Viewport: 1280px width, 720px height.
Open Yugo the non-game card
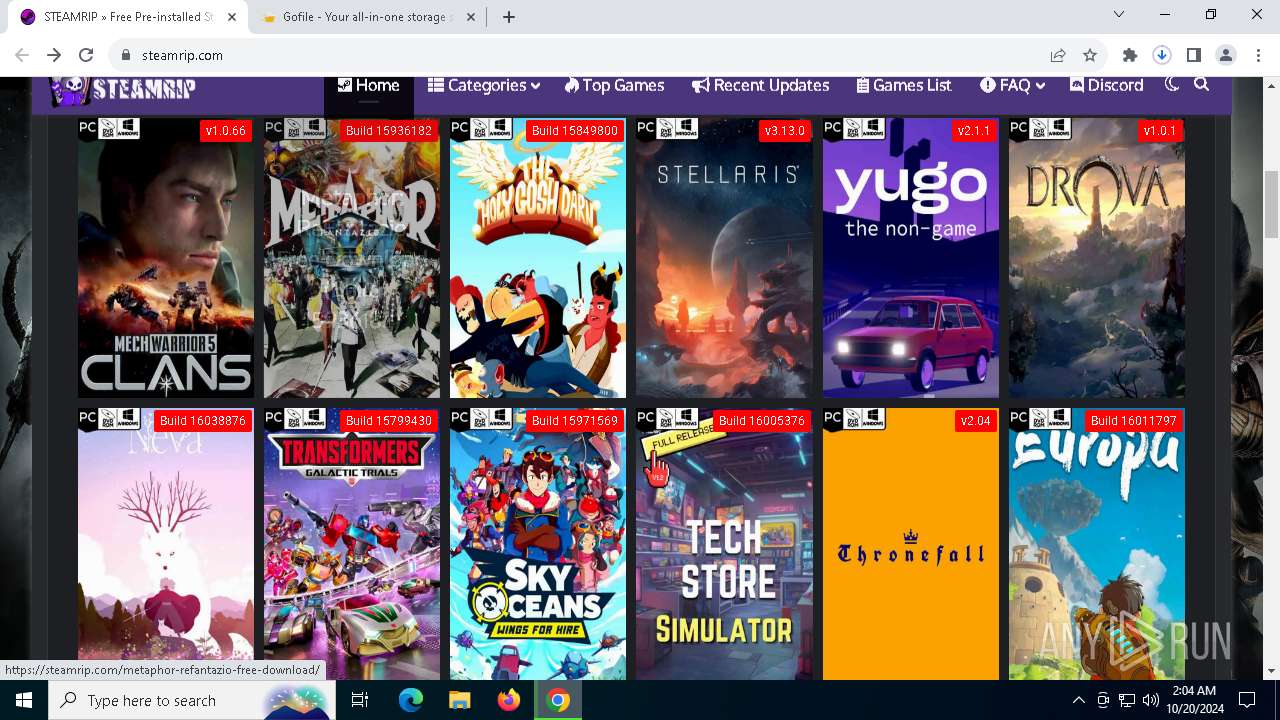coord(911,258)
